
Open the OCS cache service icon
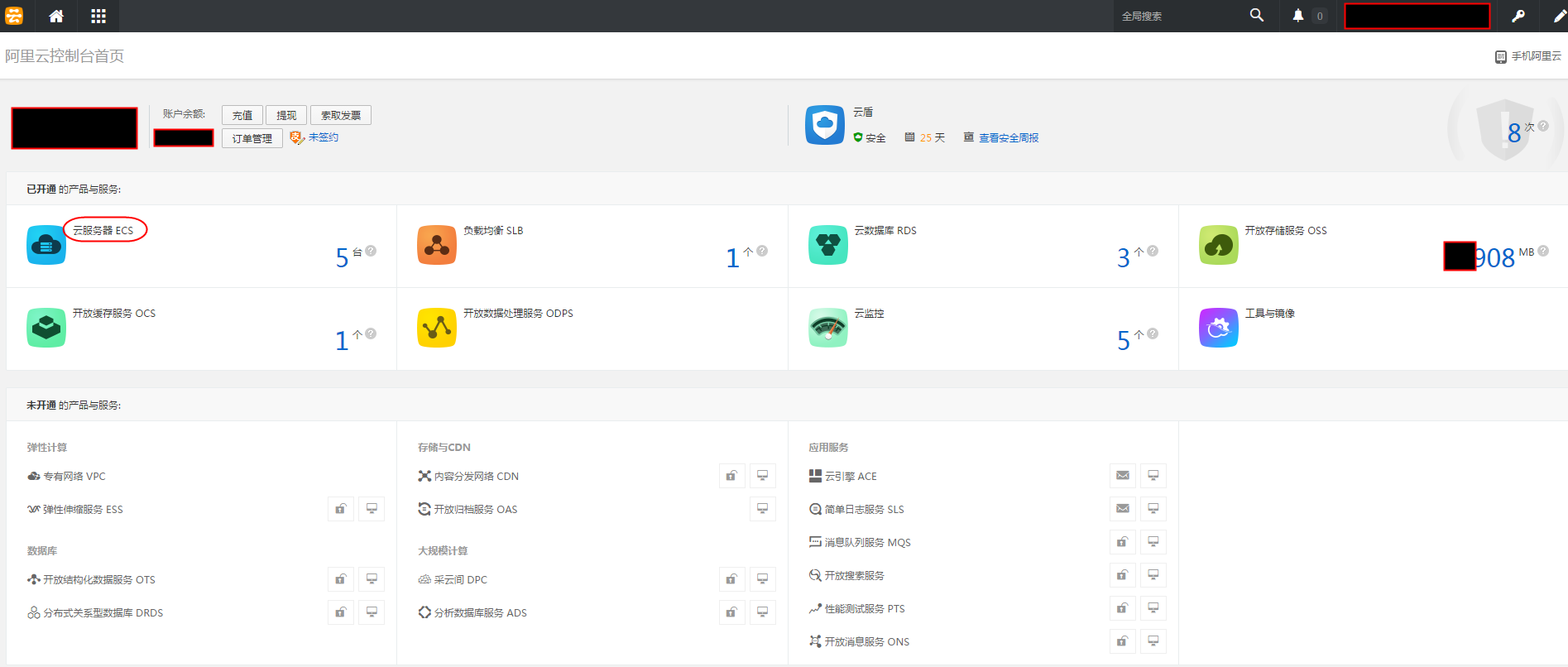click(x=46, y=328)
